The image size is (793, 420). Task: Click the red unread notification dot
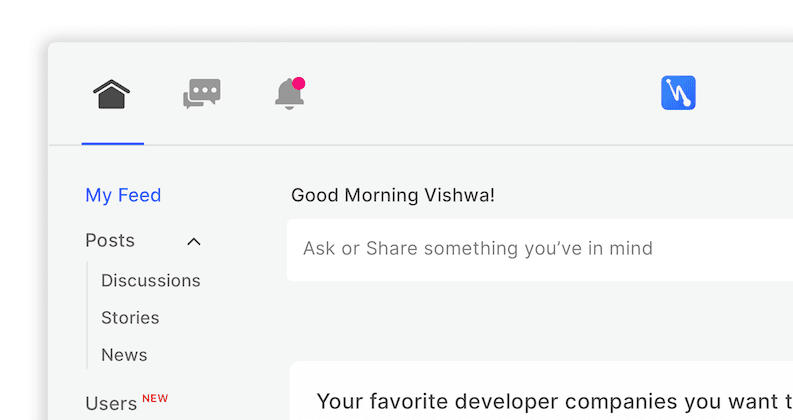(x=299, y=83)
